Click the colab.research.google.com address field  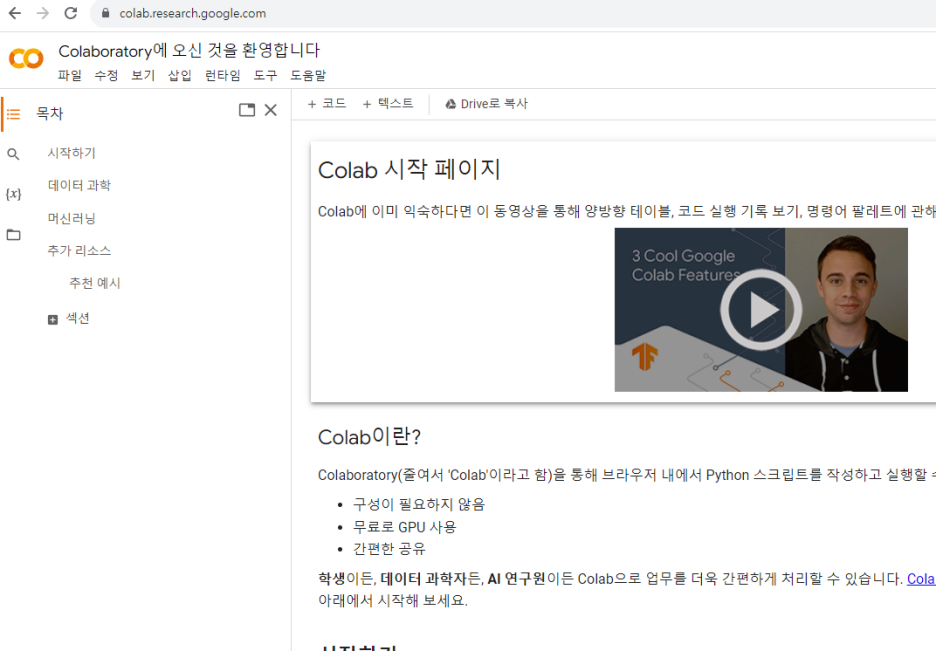pyautogui.click(x=192, y=13)
